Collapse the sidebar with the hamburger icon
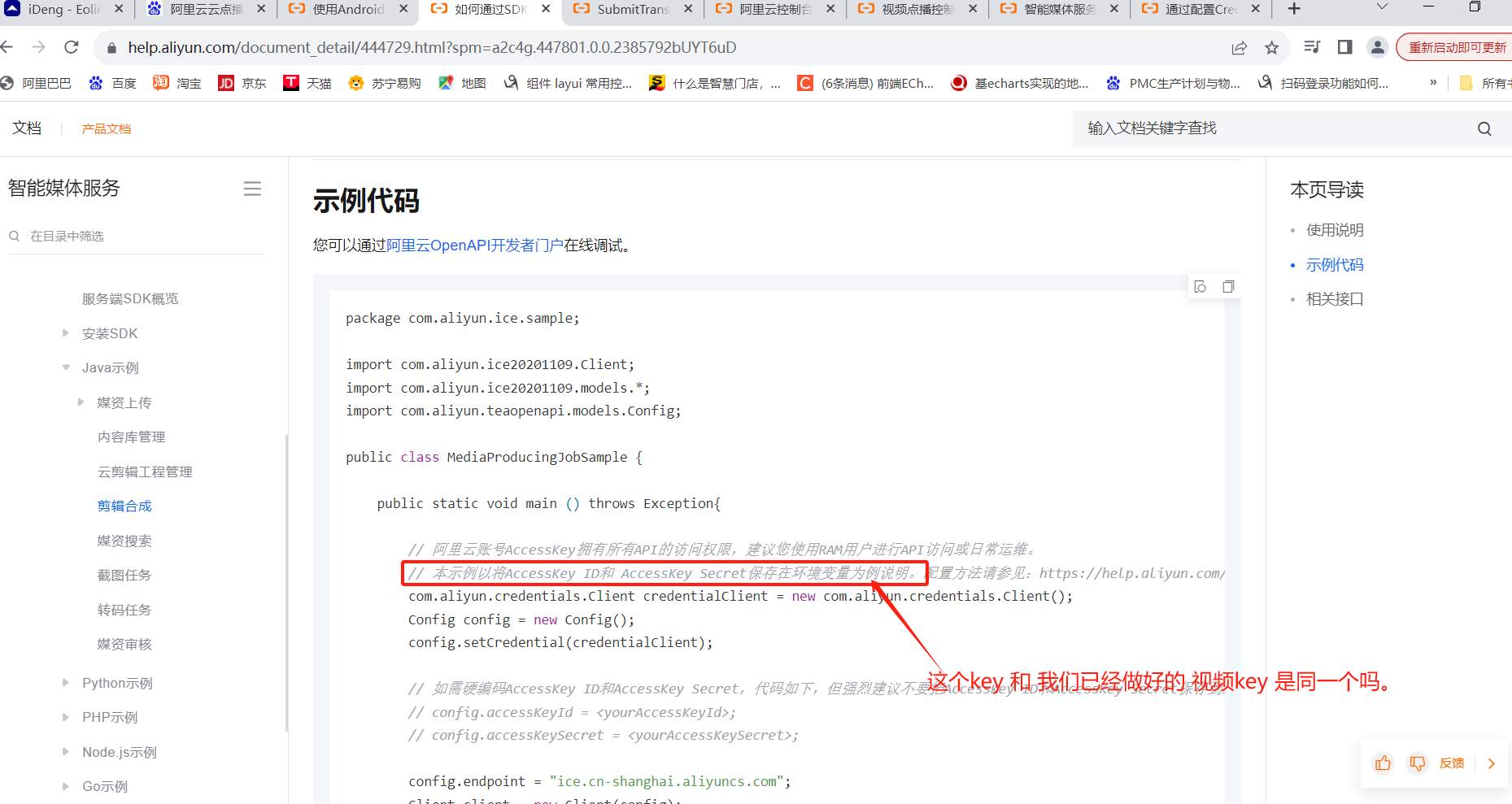Image resolution: width=1512 pixels, height=804 pixels. point(252,189)
